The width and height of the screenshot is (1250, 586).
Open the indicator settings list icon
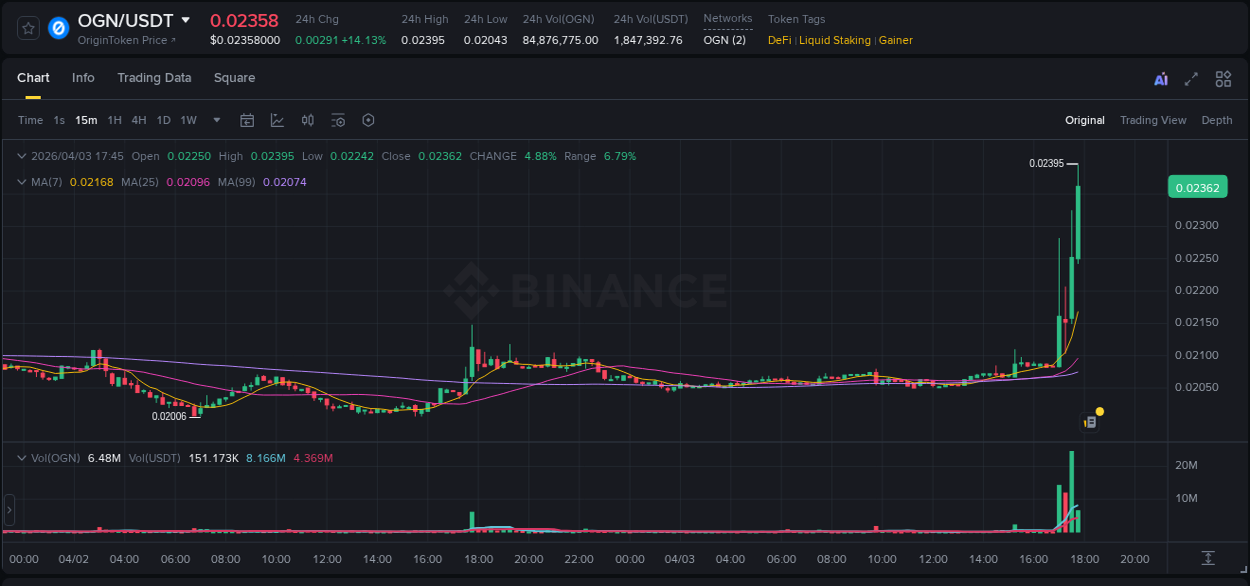[338, 120]
